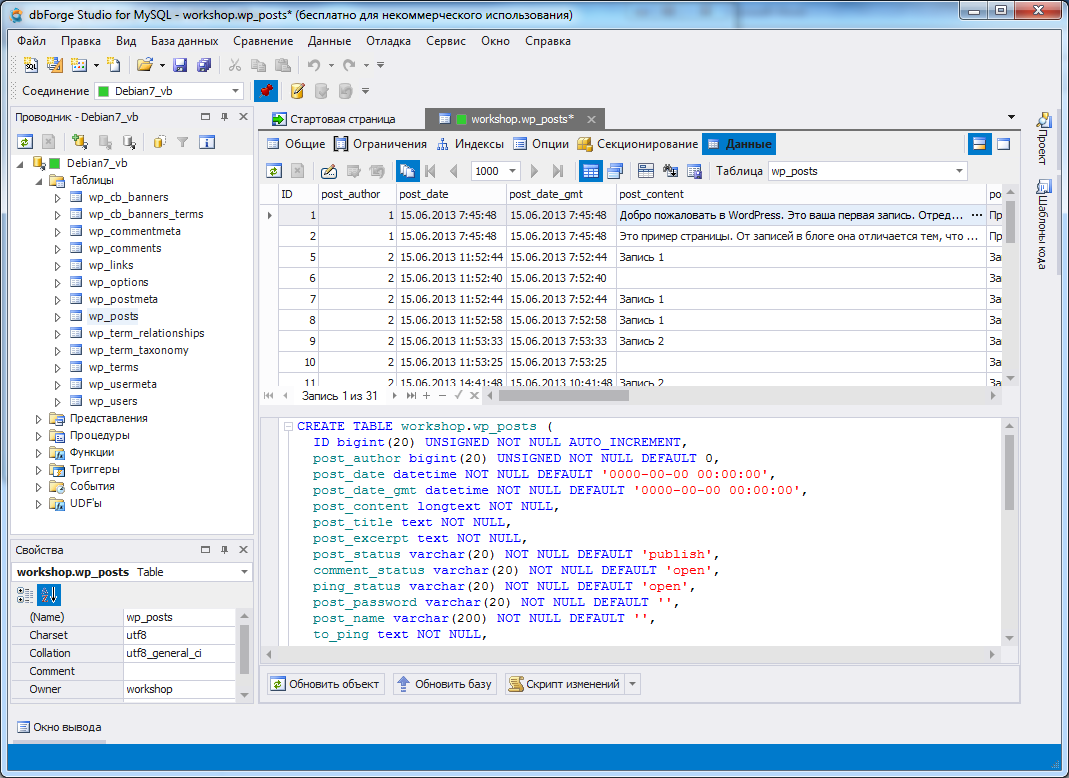Click the Скрипт изменений button
Viewport: 1069px width, 778px height.
(x=565, y=684)
